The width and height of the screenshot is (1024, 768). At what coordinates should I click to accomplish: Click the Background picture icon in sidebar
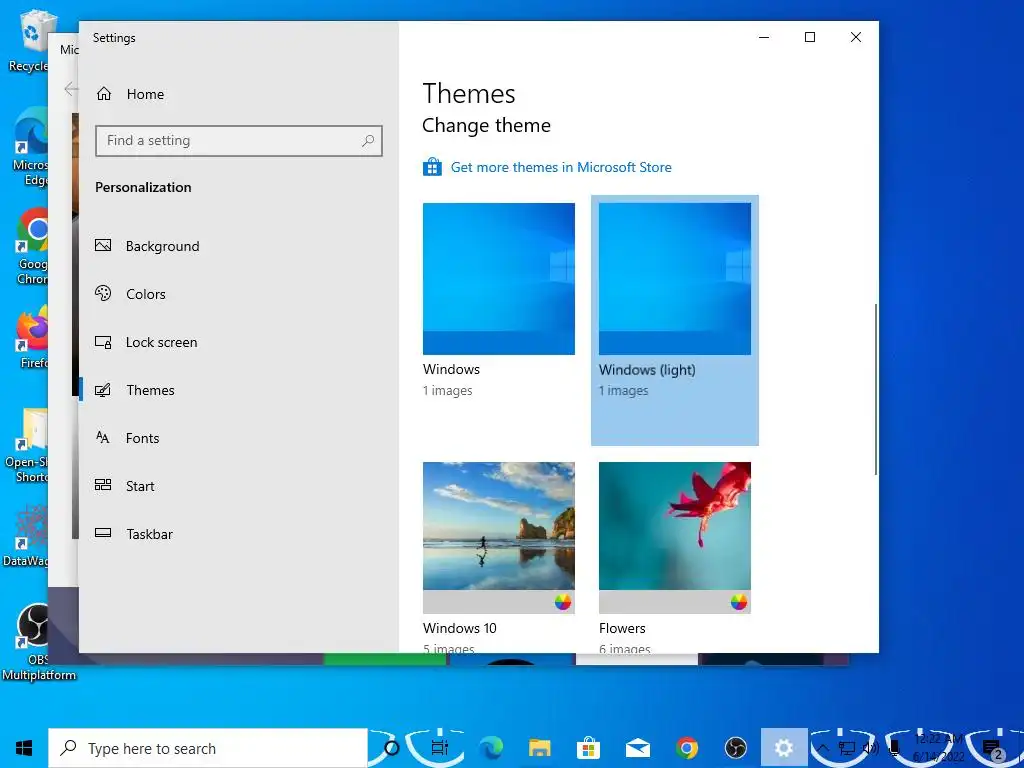(x=103, y=246)
